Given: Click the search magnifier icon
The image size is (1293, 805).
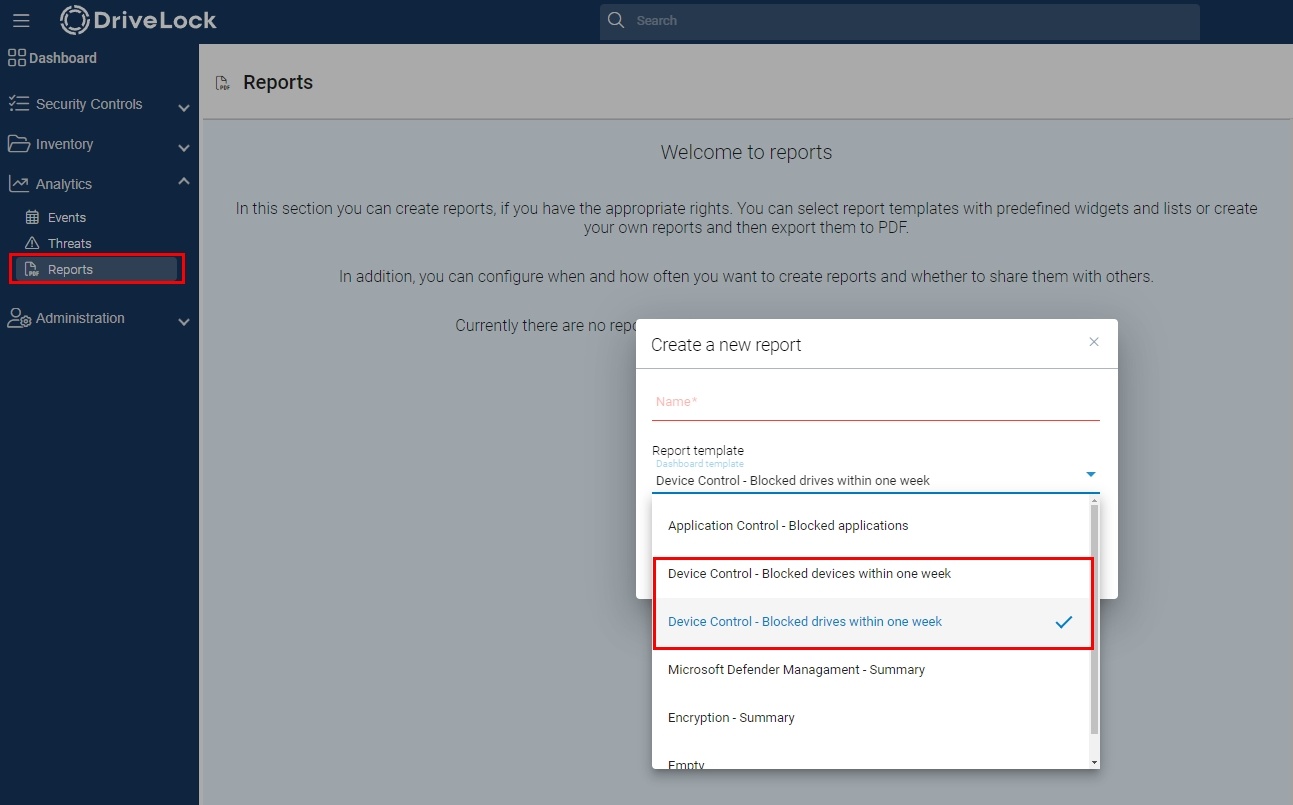Looking at the screenshot, I should [616, 20].
